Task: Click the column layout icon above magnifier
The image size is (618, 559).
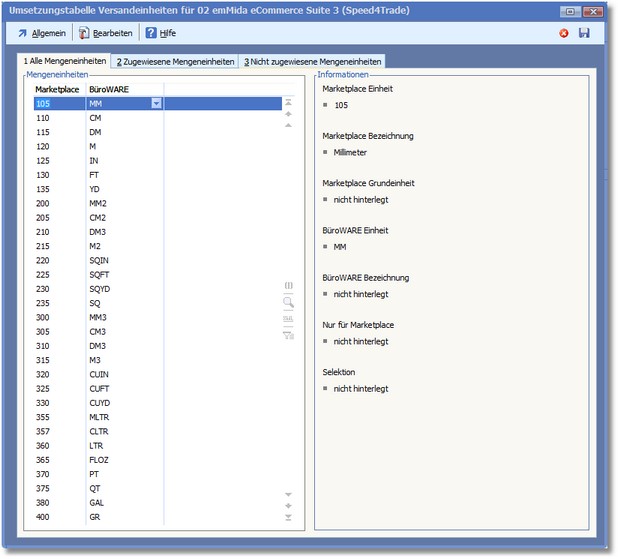Action: (288, 286)
